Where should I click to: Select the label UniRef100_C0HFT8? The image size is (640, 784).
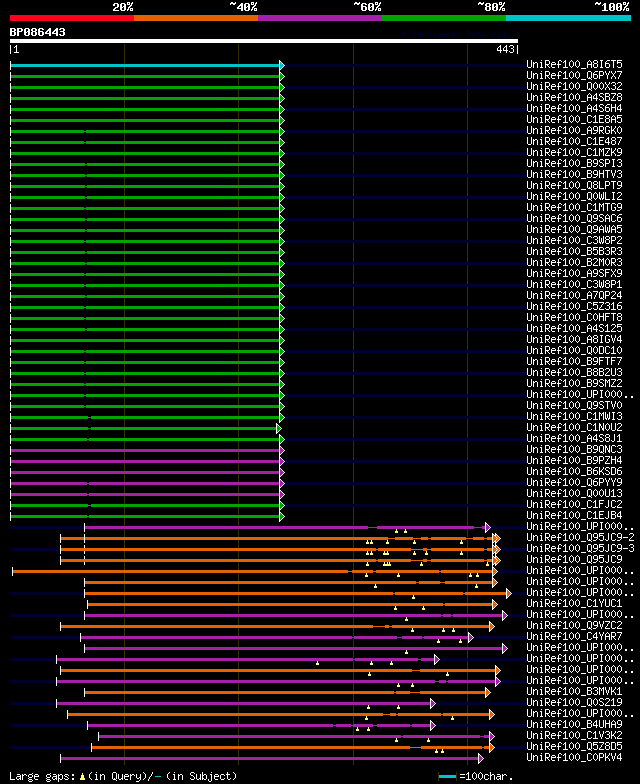click(574, 317)
